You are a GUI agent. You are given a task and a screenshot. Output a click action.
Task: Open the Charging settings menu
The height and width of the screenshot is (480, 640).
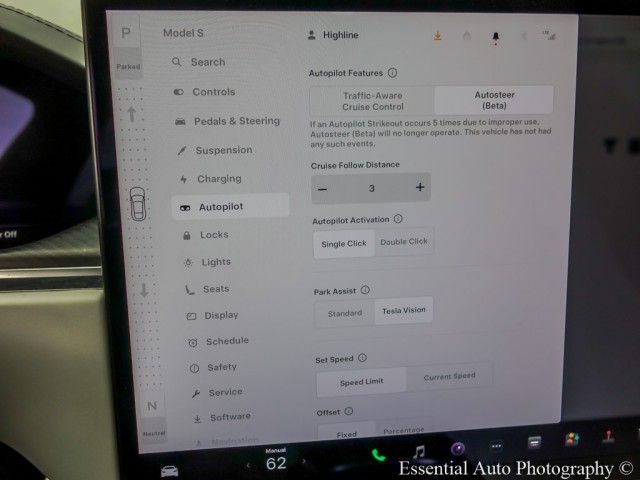coord(218,179)
